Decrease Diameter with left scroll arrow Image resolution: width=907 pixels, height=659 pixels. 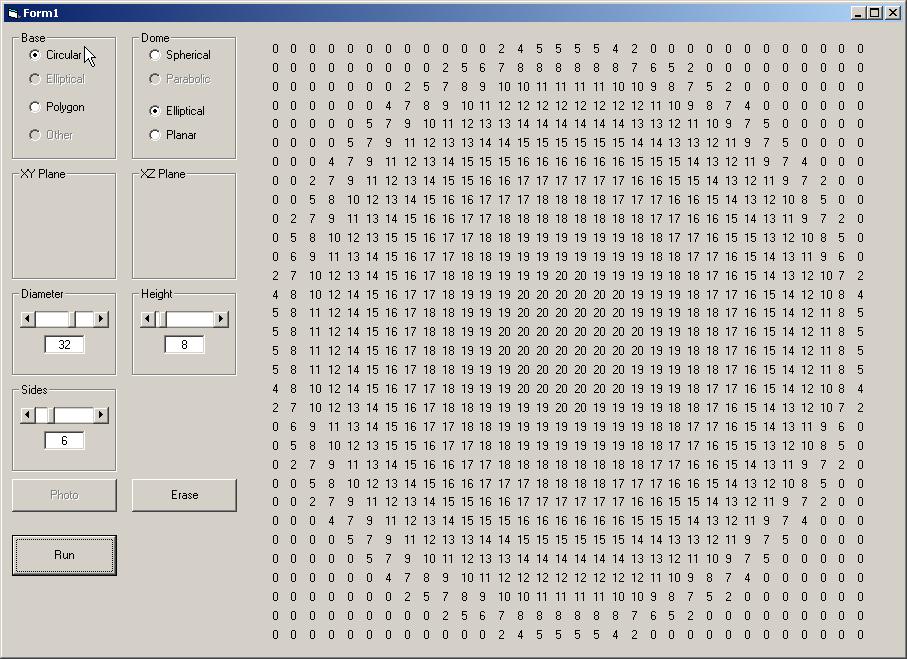pos(27,319)
